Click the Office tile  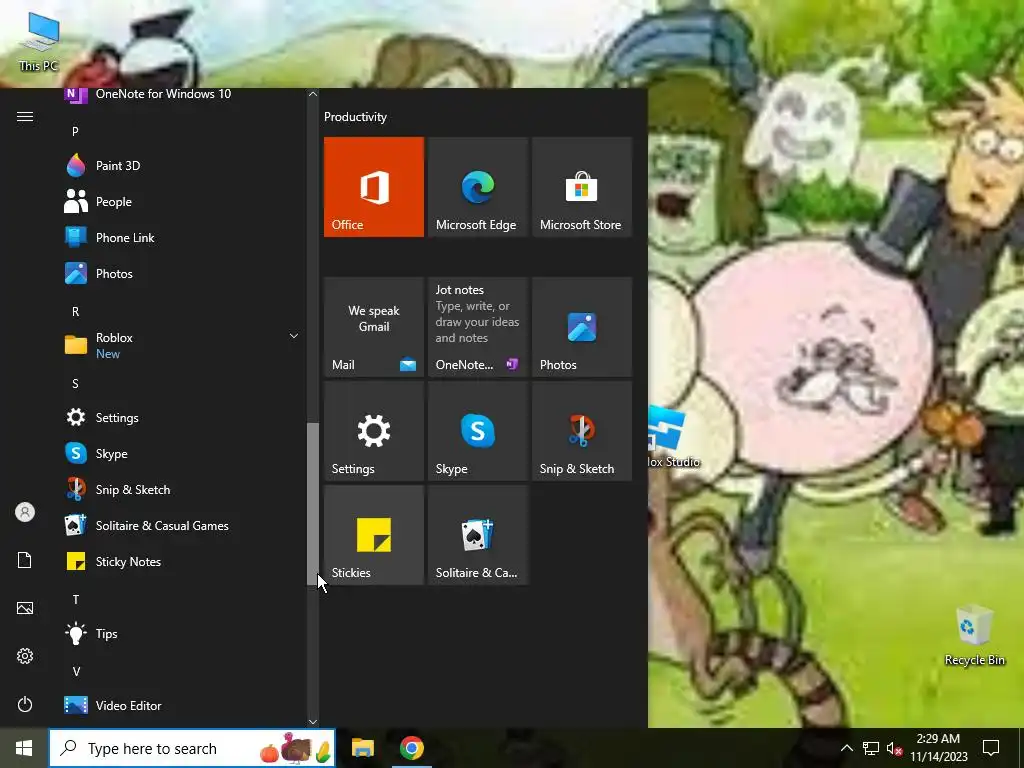pos(374,187)
